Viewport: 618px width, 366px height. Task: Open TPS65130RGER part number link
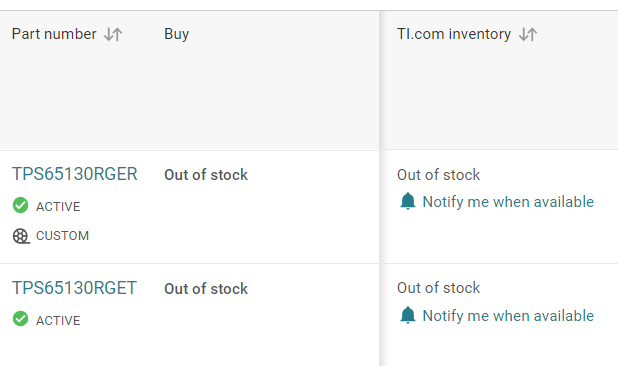[74, 174]
